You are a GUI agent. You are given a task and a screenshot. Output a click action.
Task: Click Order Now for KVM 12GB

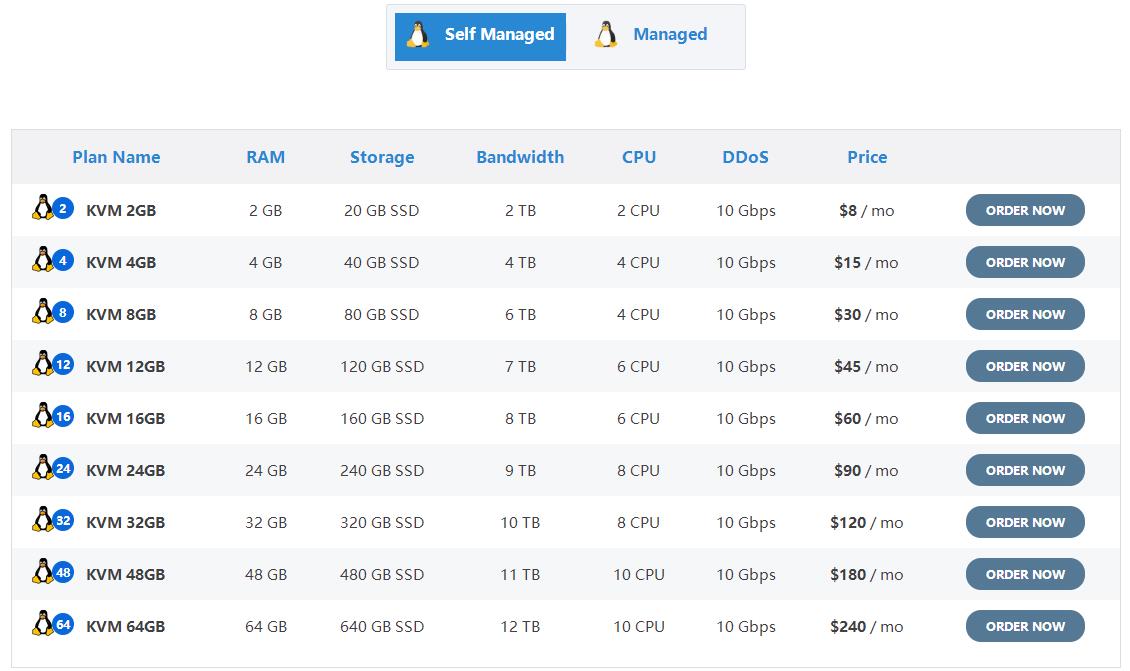pos(1025,366)
